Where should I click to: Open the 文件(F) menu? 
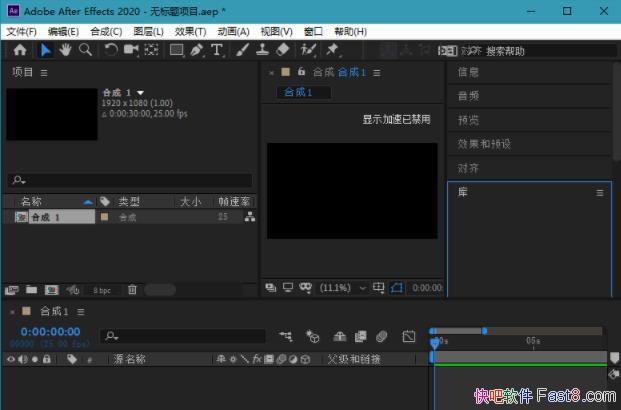[21, 32]
